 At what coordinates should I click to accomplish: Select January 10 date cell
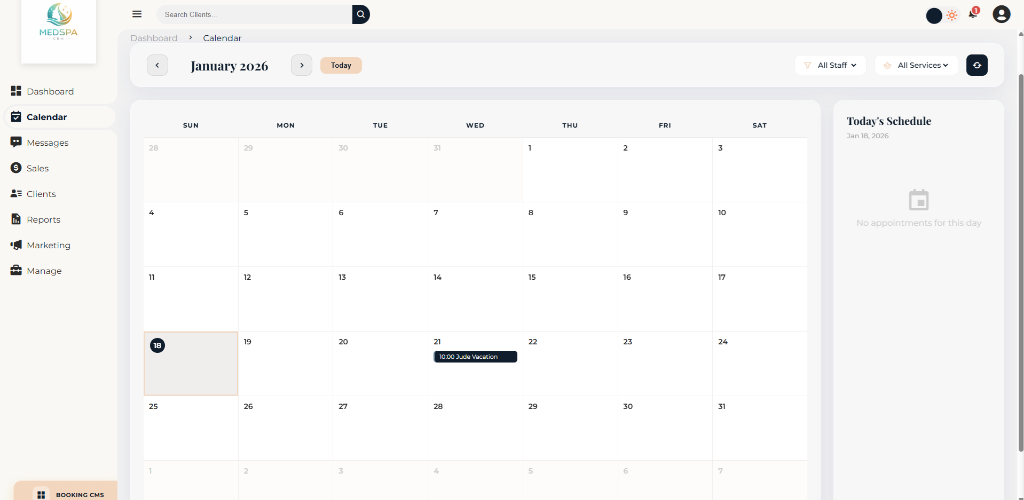(x=760, y=234)
